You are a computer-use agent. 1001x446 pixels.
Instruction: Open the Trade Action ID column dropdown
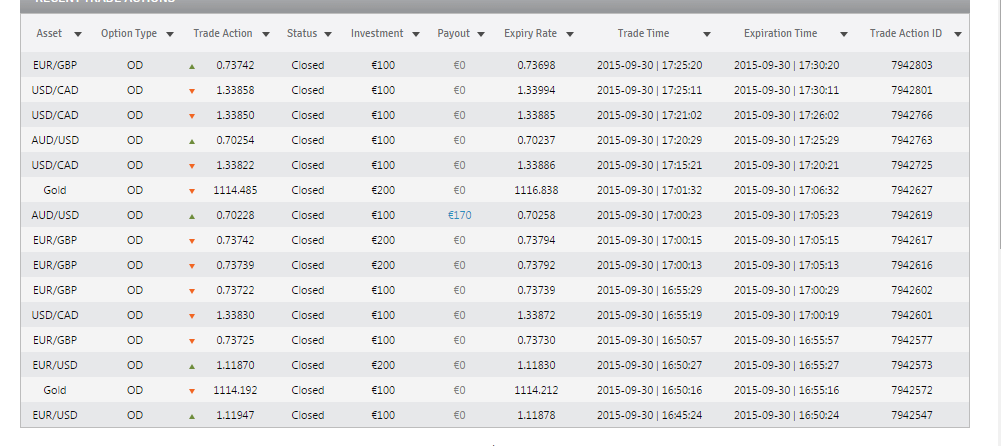[x=958, y=34]
